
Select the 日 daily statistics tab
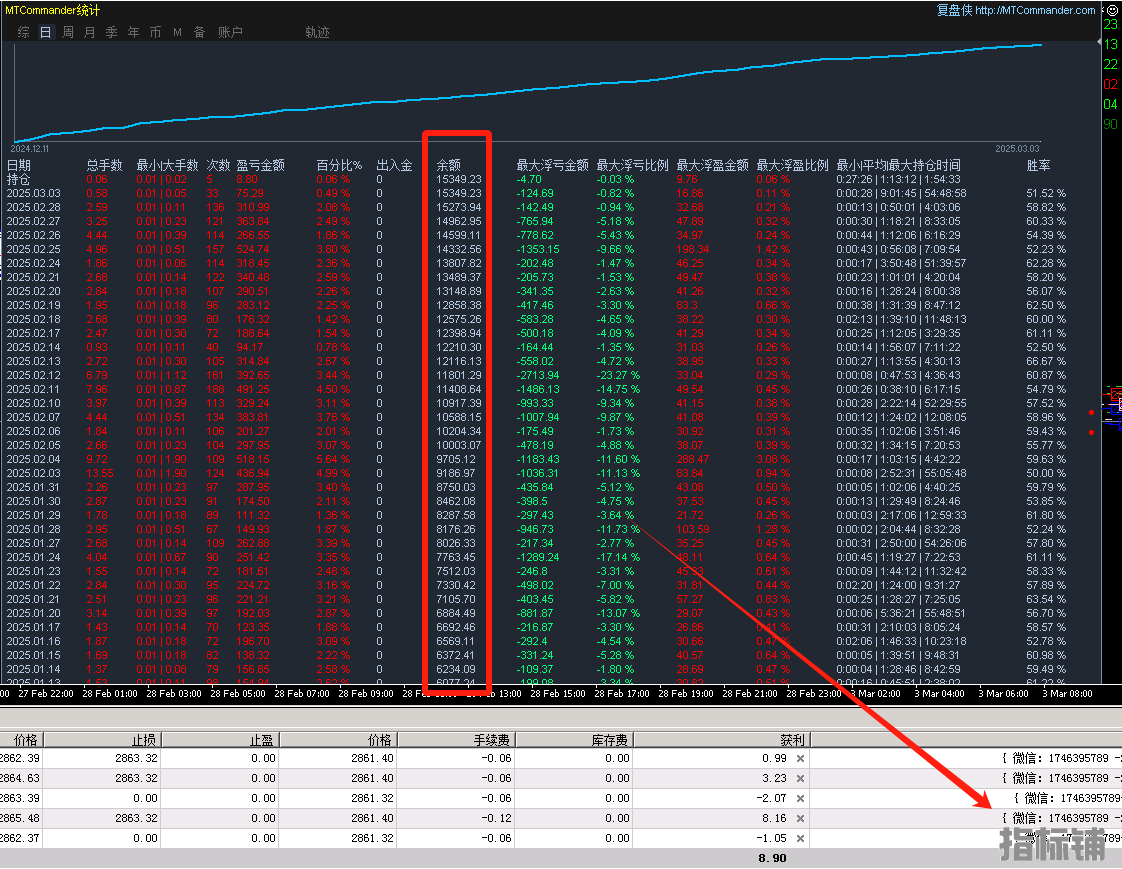tap(45, 32)
